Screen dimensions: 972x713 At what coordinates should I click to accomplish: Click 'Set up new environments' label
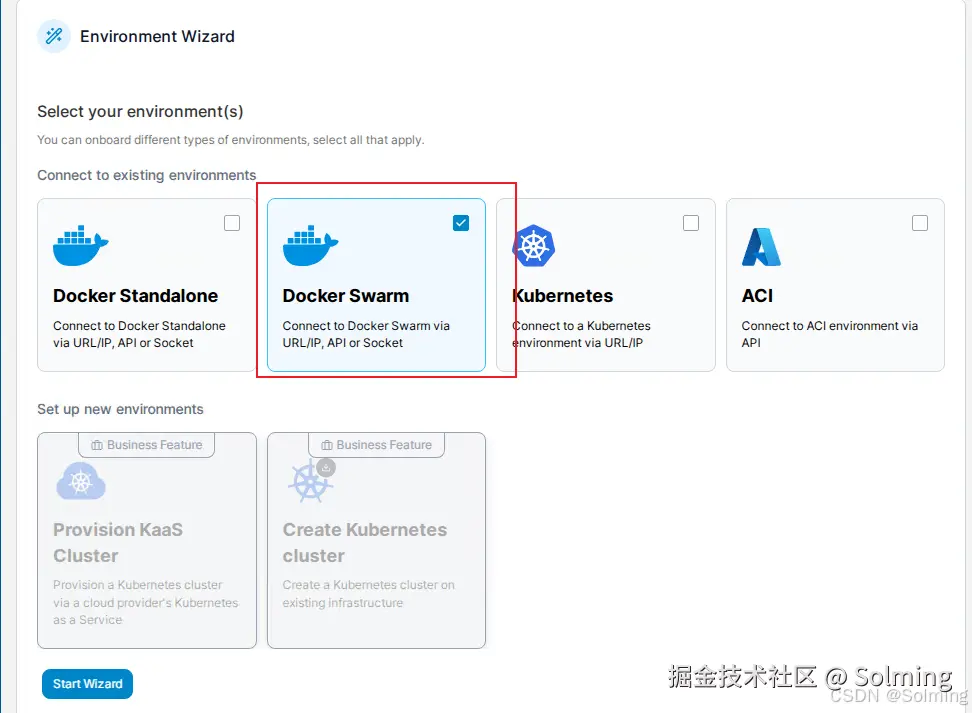(120, 409)
